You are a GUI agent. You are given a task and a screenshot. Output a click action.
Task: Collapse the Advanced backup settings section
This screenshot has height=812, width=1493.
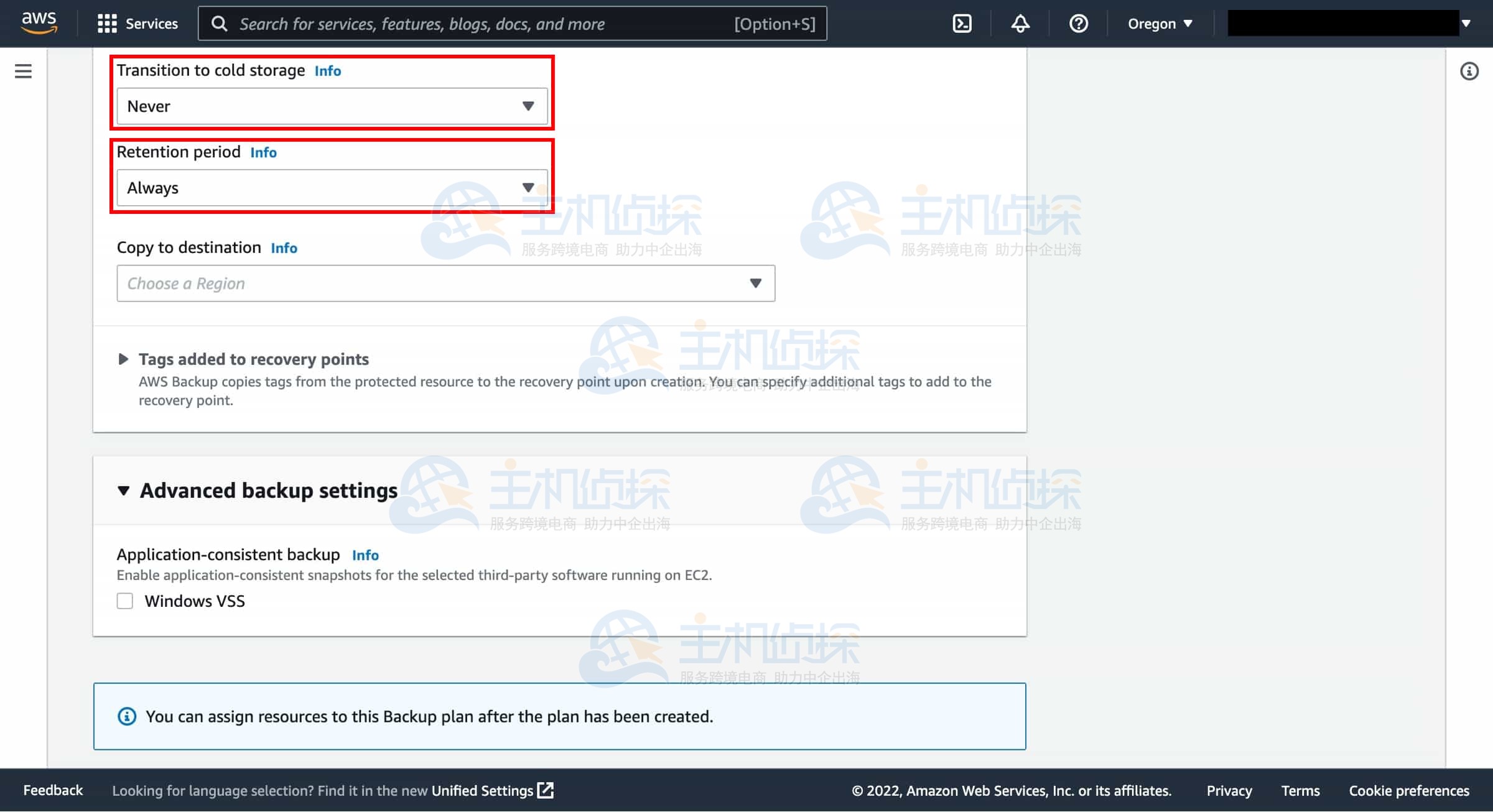pyautogui.click(x=123, y=491)
